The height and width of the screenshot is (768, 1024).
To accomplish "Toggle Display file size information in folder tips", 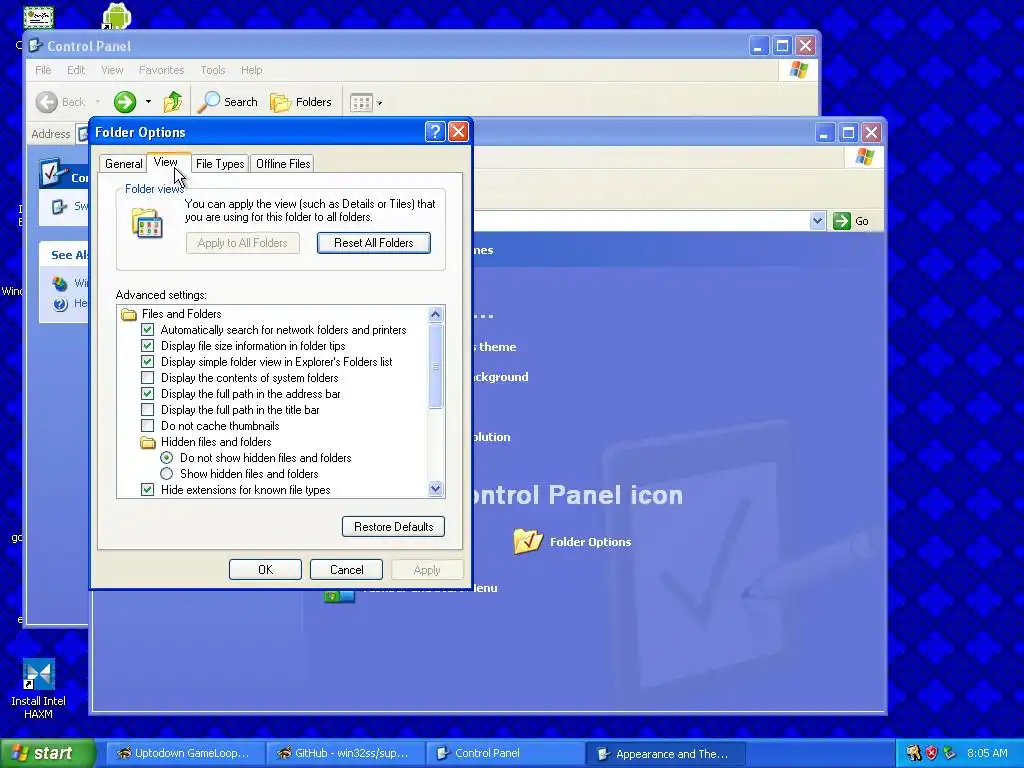I will [148, 346].
